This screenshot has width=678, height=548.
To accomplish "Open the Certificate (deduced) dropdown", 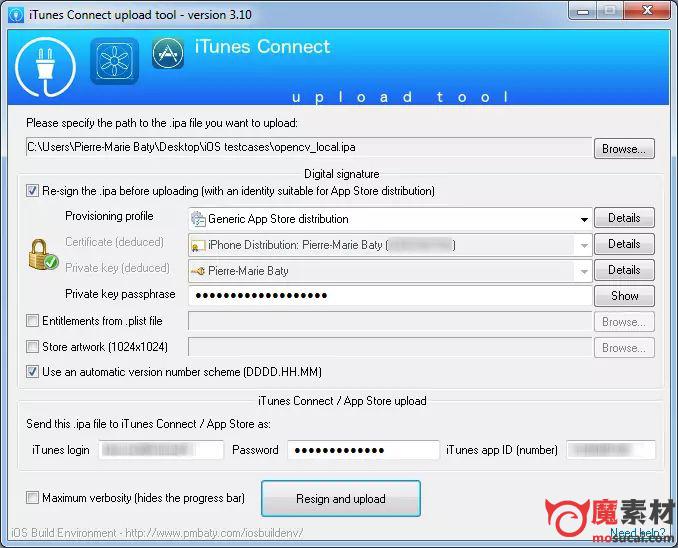I will (584, 245).
